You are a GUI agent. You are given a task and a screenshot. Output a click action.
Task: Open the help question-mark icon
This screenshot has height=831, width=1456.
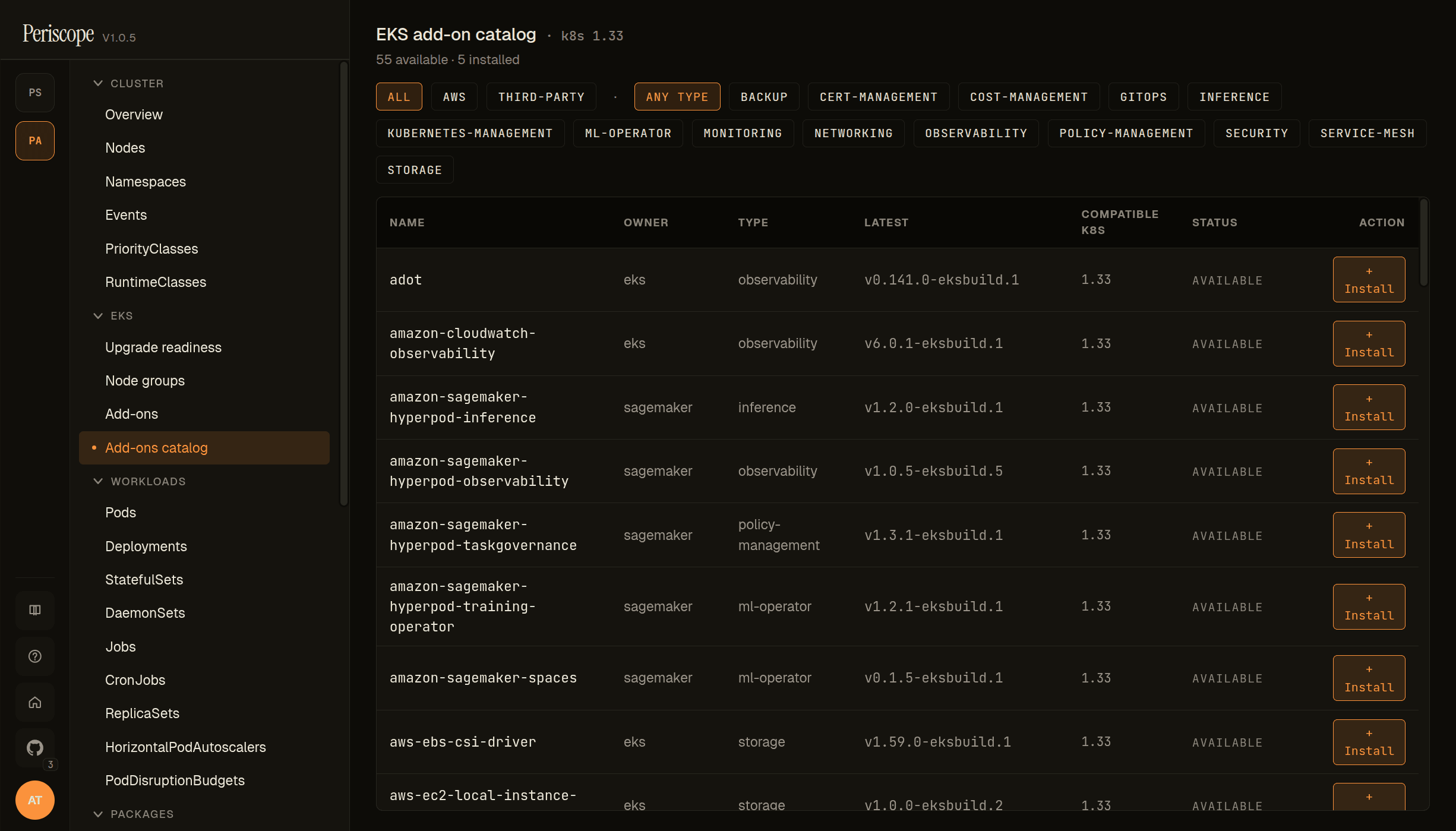(35, 656)
